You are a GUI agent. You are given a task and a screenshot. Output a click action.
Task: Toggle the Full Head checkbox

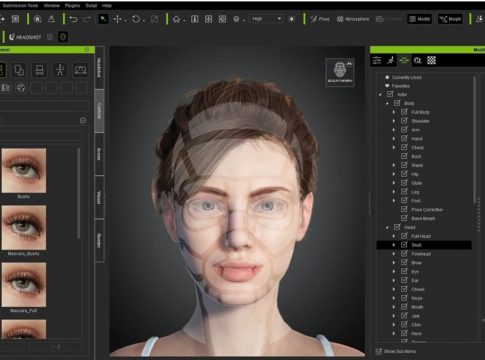tap(404, 236)
